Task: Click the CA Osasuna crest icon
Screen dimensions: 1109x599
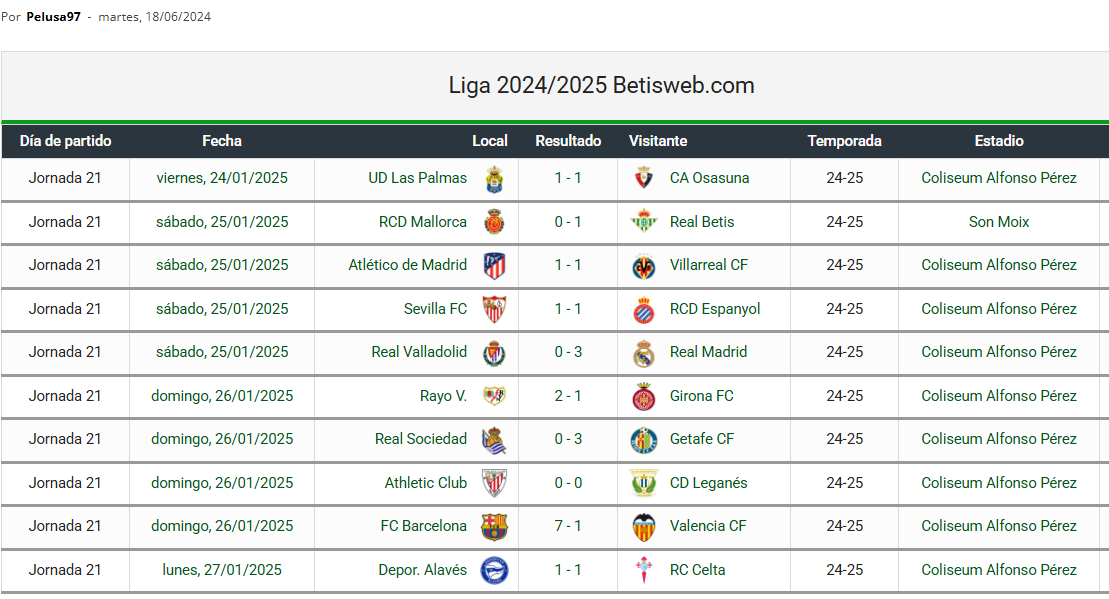Action: (644, 179)
